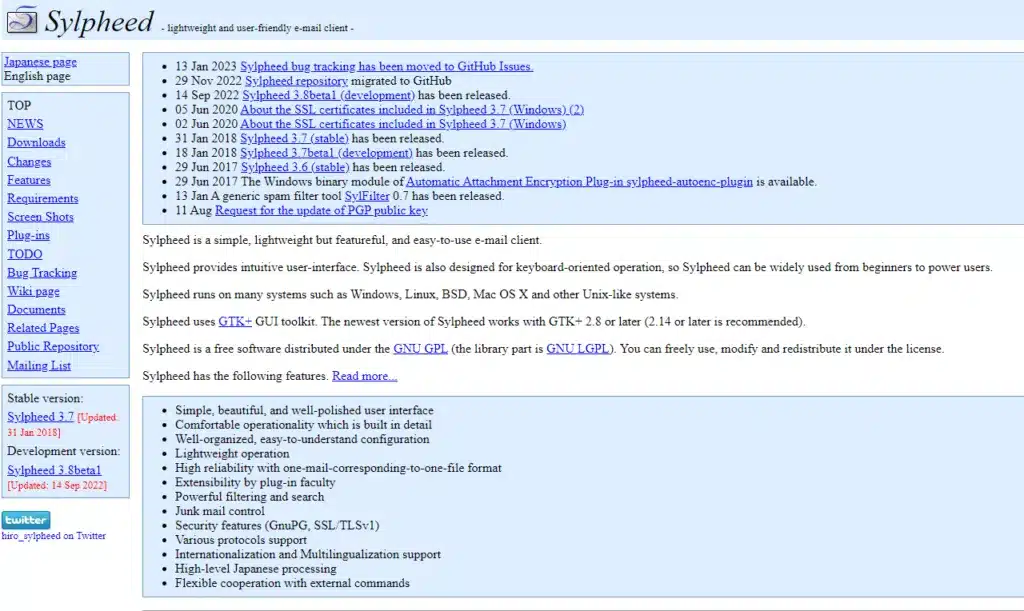
Task: Click the 'High-level Japanese processing' feature item
Action: tap(255, 568)
